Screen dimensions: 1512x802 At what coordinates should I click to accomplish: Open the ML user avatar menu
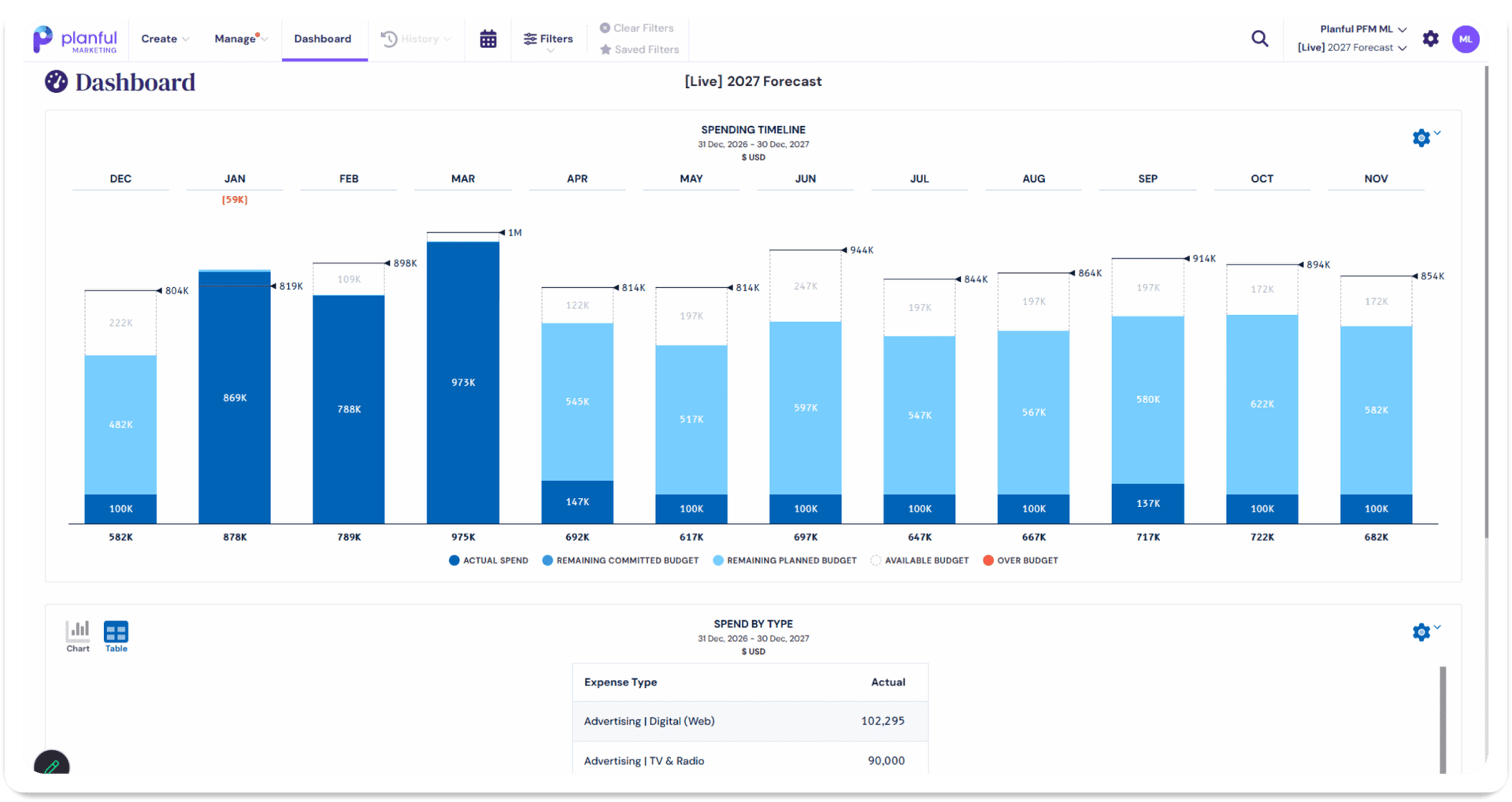point(1466,39)
